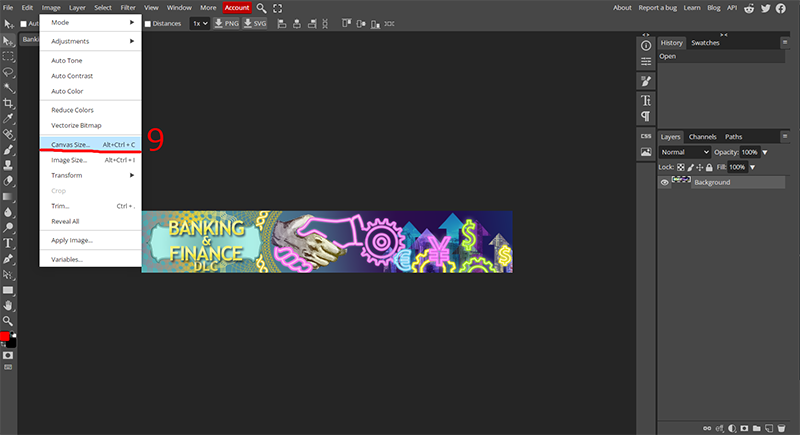Open the Twitter link icon
The width and height of the screenshot is (800, 435).
pyautogui.click(x=765, y=8)
